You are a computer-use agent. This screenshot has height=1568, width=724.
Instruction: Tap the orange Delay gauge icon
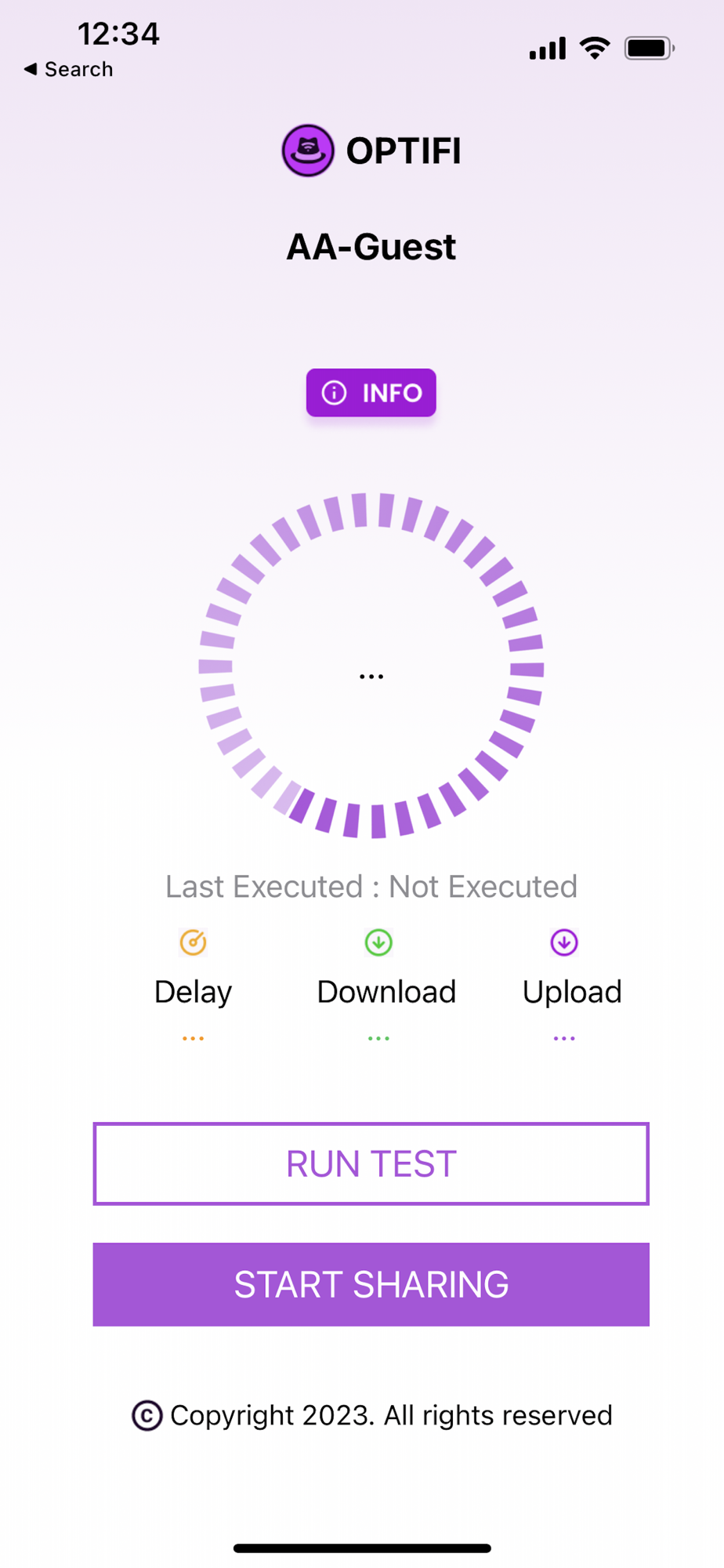point(193,942)
